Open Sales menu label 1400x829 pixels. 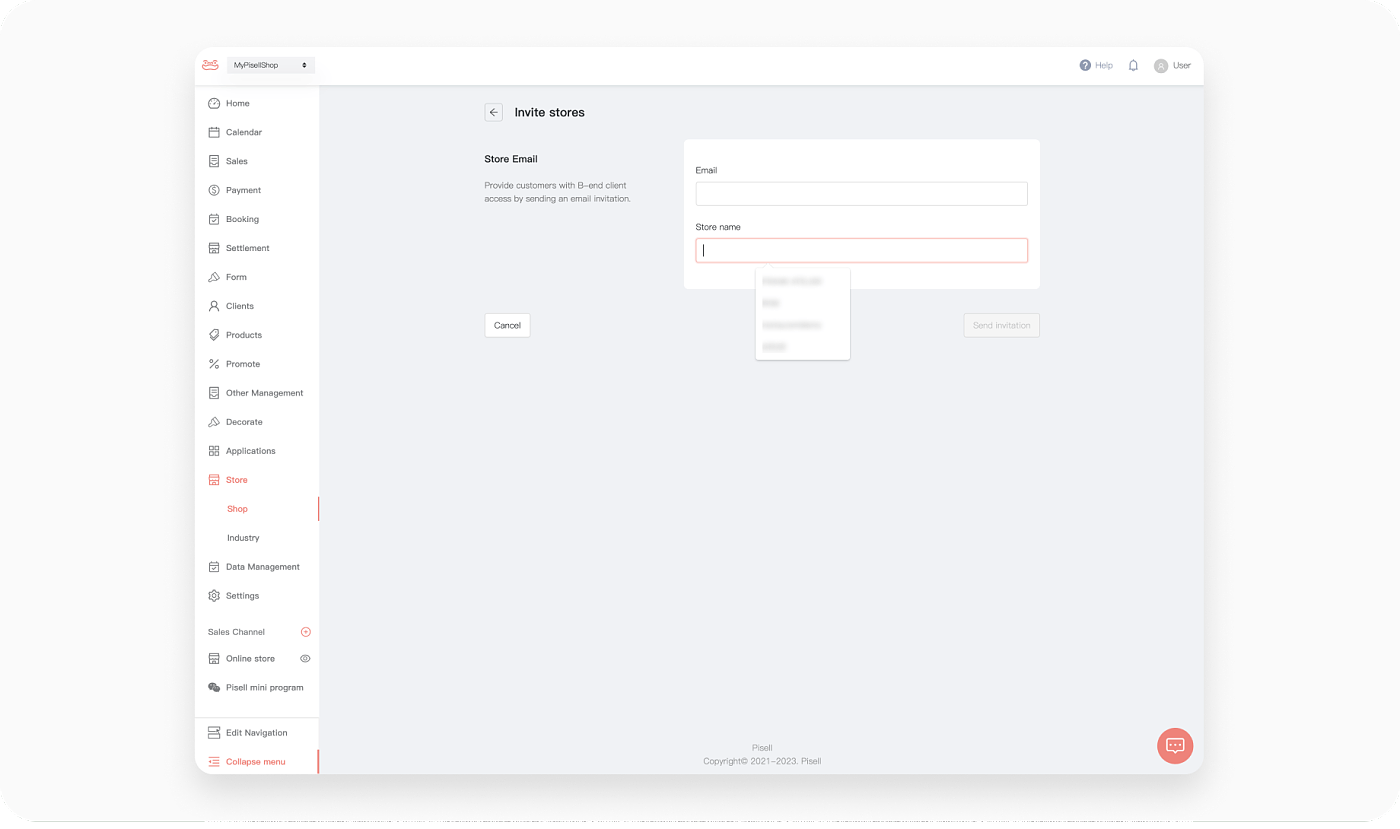tap(237, 161)
